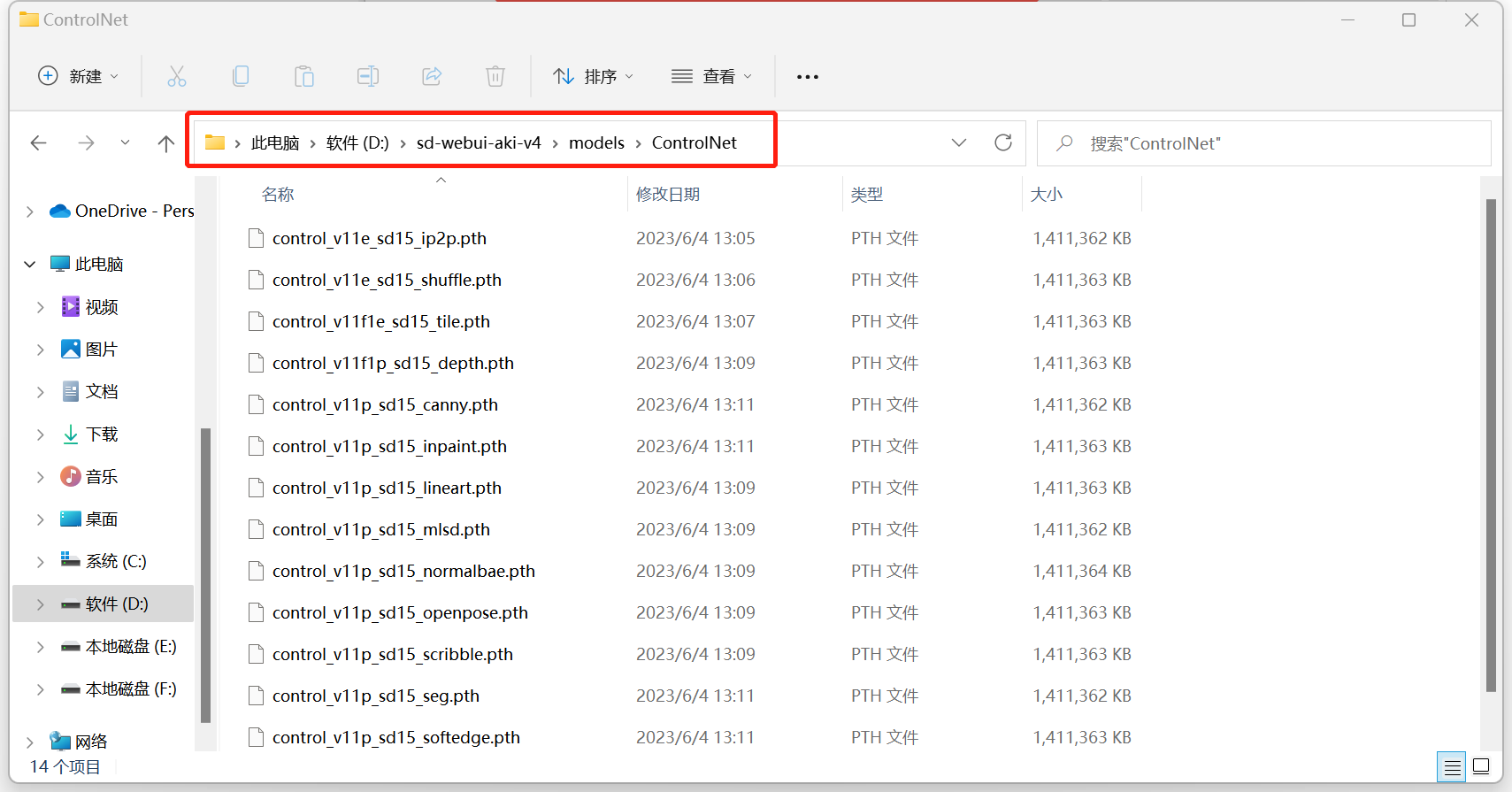The image size is (1512, 792).
Task: Click 软件 (D:) in the address path
Action: [357, 142]
